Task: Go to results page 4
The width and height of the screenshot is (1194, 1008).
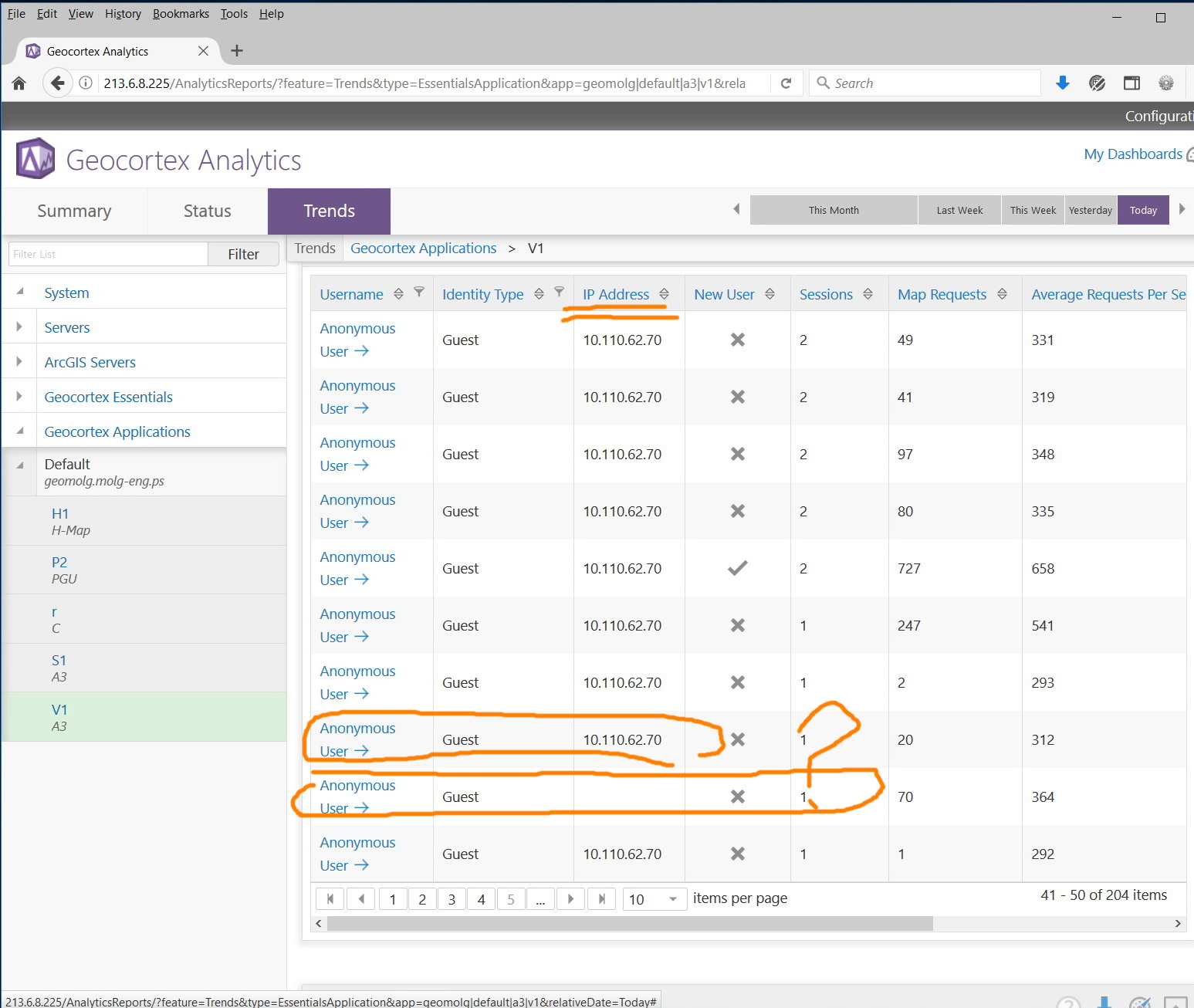Action: click(x=481, y=898)
